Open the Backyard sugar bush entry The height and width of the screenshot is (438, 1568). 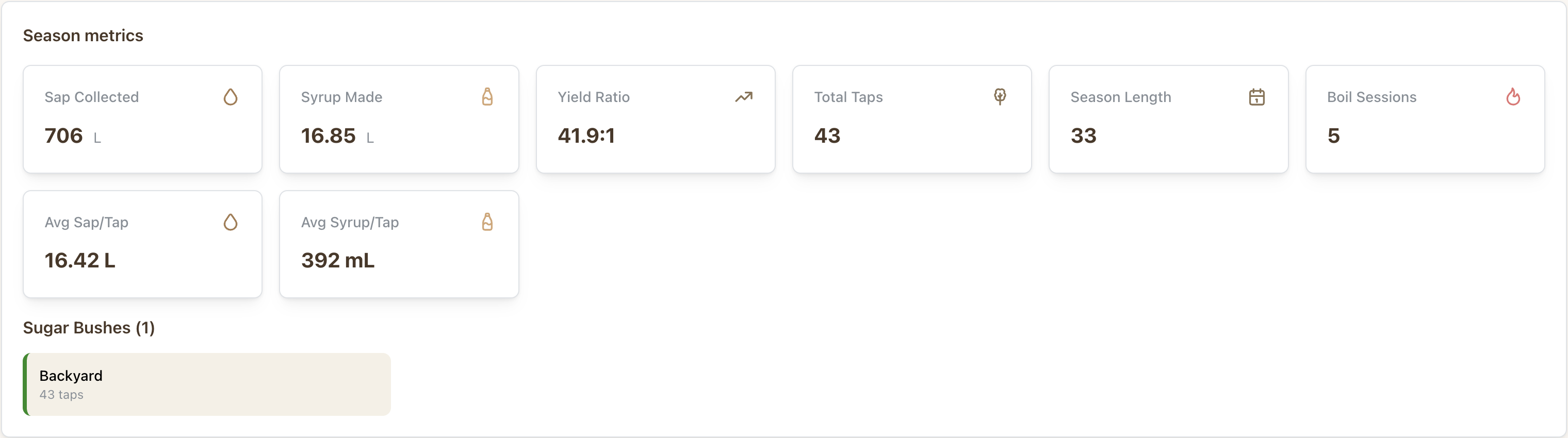click(x=207, y=384)
